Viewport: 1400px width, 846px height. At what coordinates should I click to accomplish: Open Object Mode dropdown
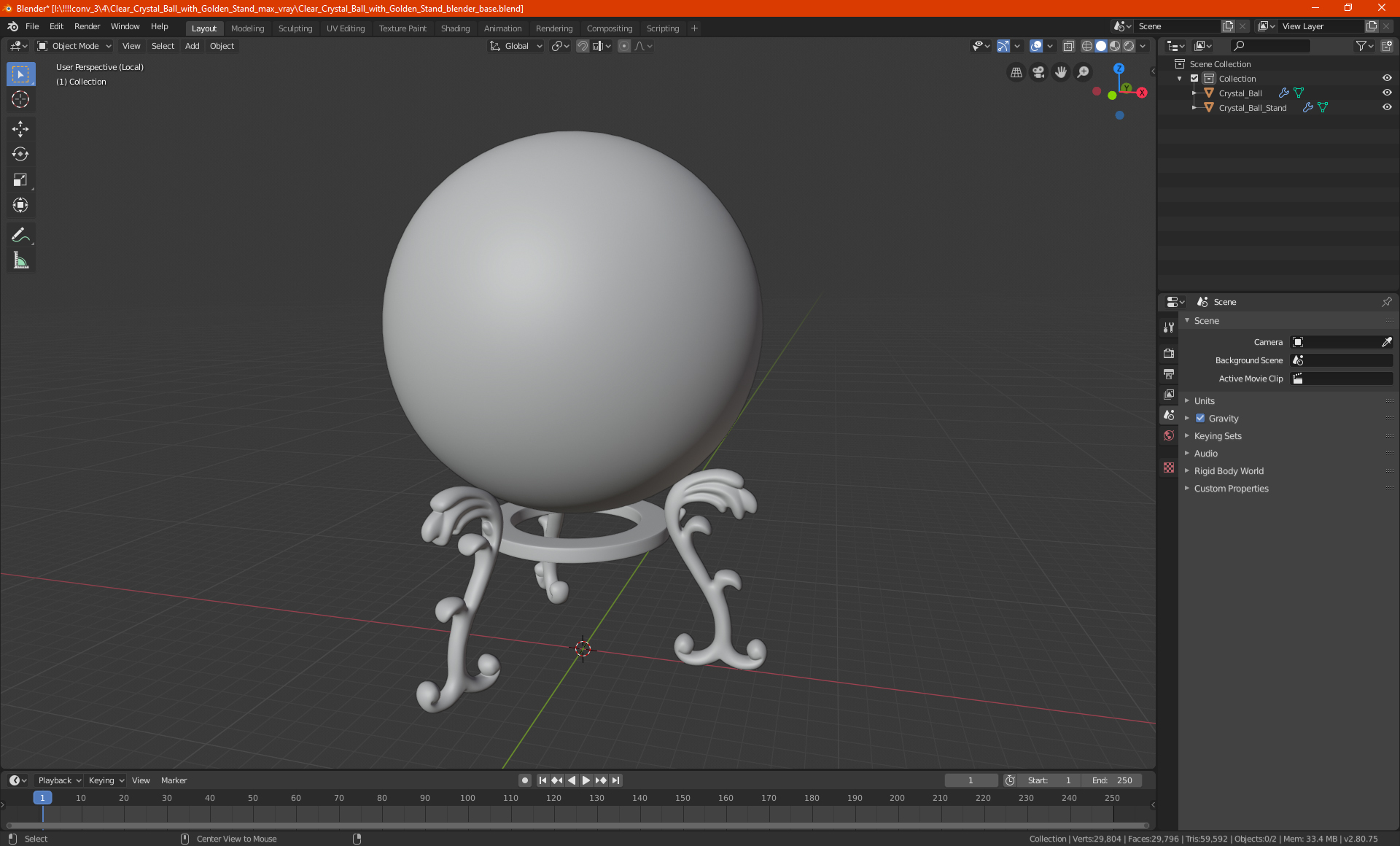click(74, 46)
